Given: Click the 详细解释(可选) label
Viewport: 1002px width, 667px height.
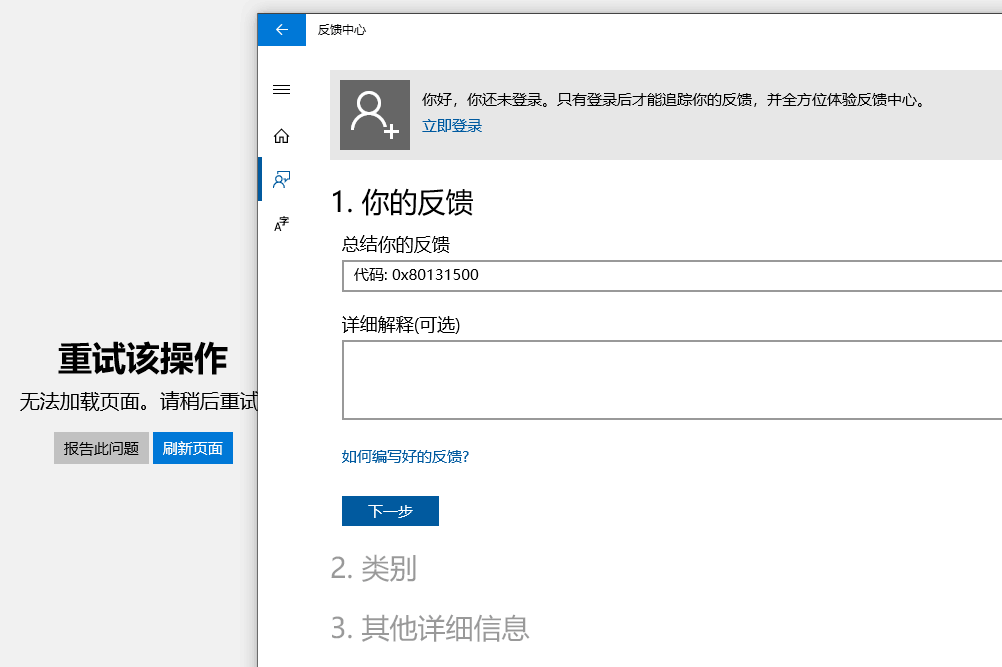Looking at the screenshot, I should [401, 325].
